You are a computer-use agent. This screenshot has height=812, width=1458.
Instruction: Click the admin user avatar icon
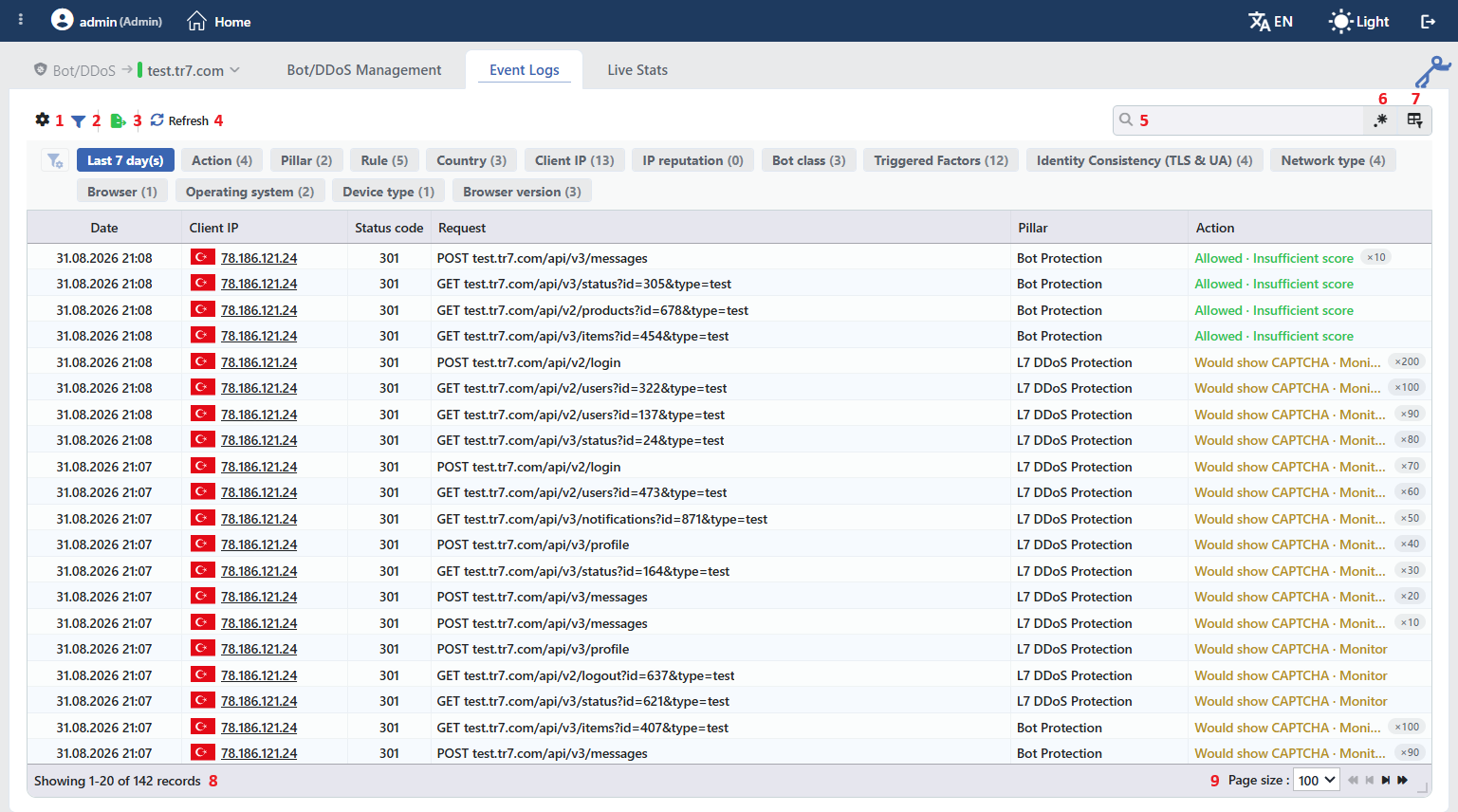pos(62,20)
